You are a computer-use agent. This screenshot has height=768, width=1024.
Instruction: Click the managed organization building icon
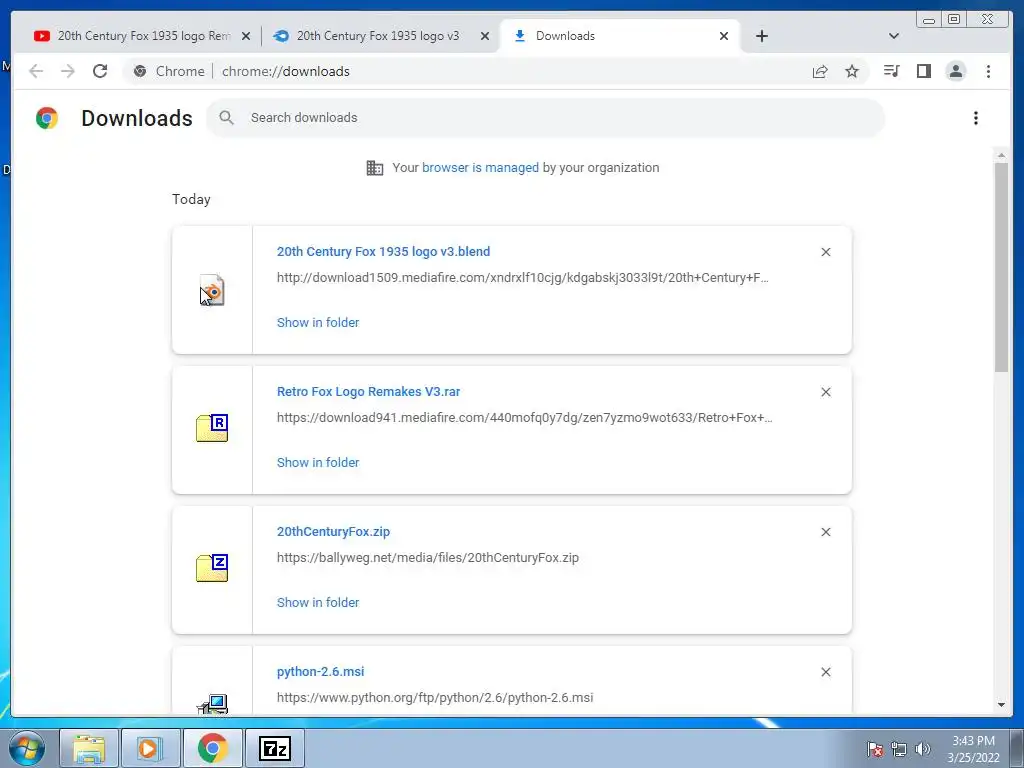[374, 168]
